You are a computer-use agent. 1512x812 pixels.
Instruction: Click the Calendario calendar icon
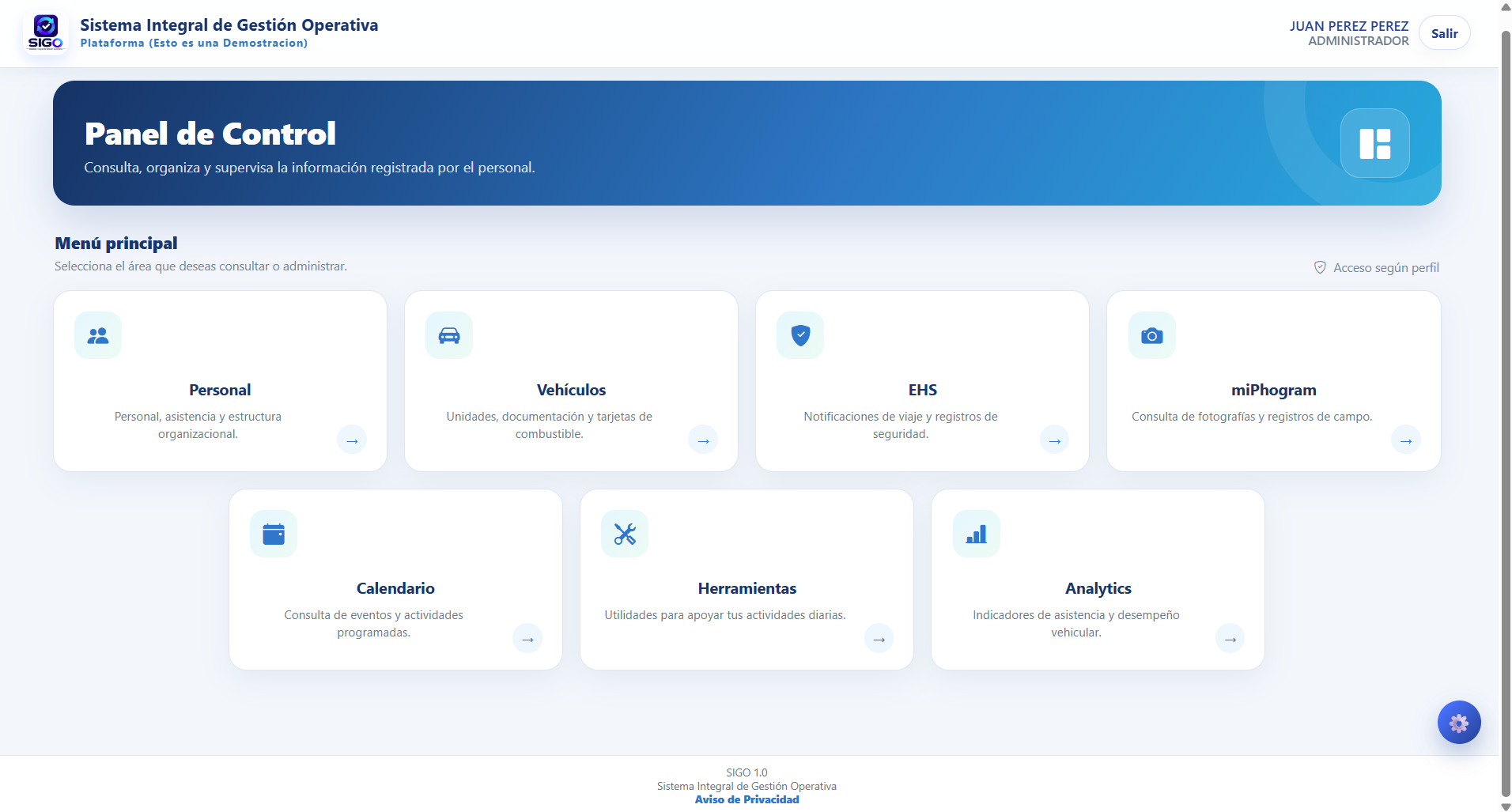pos(274,534)
